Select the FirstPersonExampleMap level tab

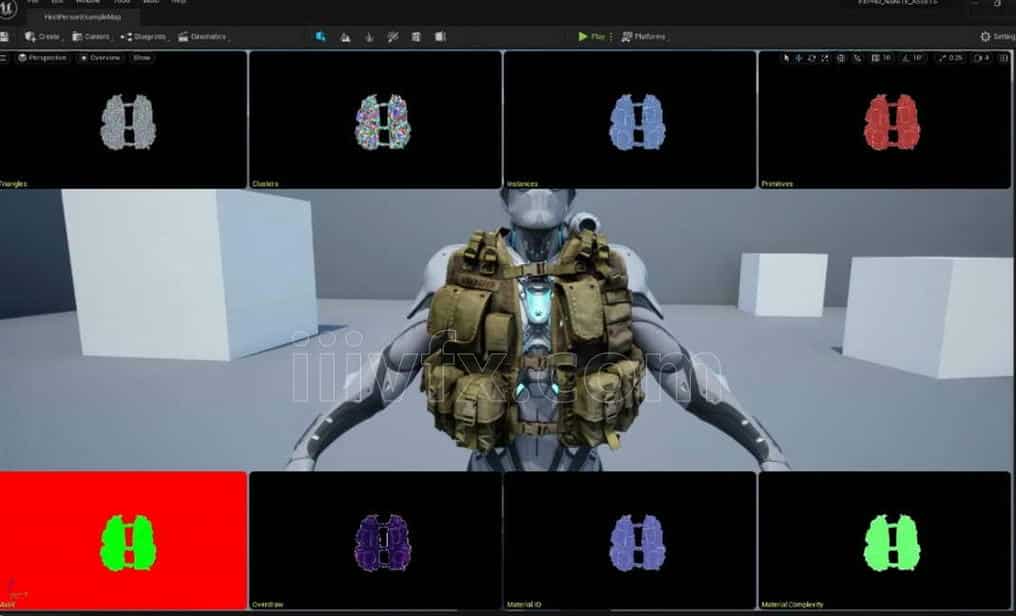pyautogui.click(x=83, y=17)
